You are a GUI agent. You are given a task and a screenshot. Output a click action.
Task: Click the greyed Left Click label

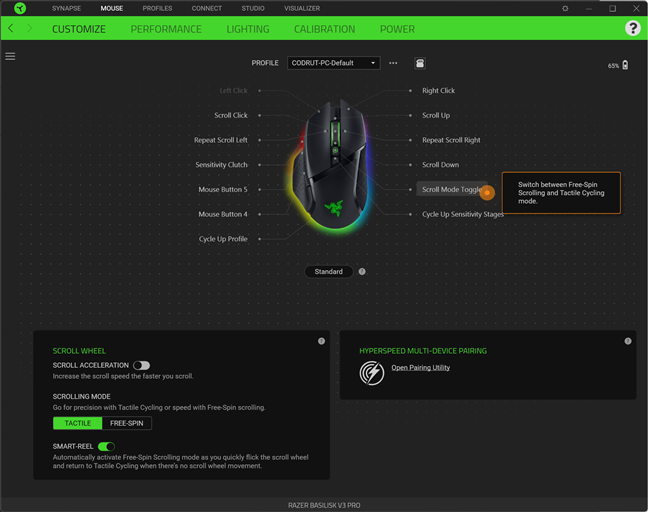tap(233, 90)
